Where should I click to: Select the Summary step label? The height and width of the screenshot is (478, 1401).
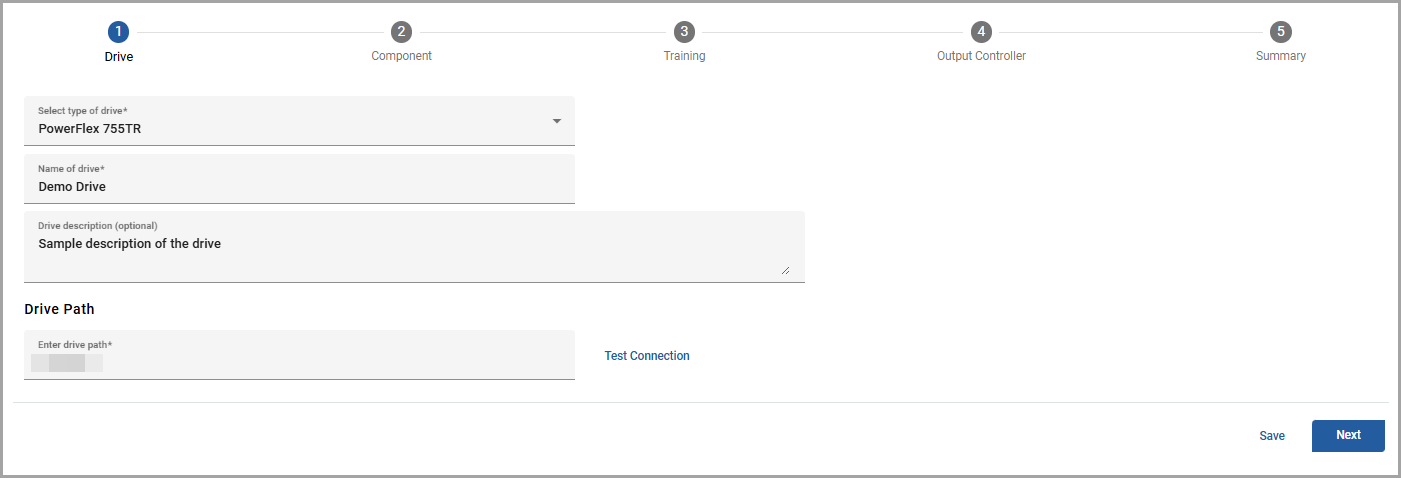pos(1280,56)
